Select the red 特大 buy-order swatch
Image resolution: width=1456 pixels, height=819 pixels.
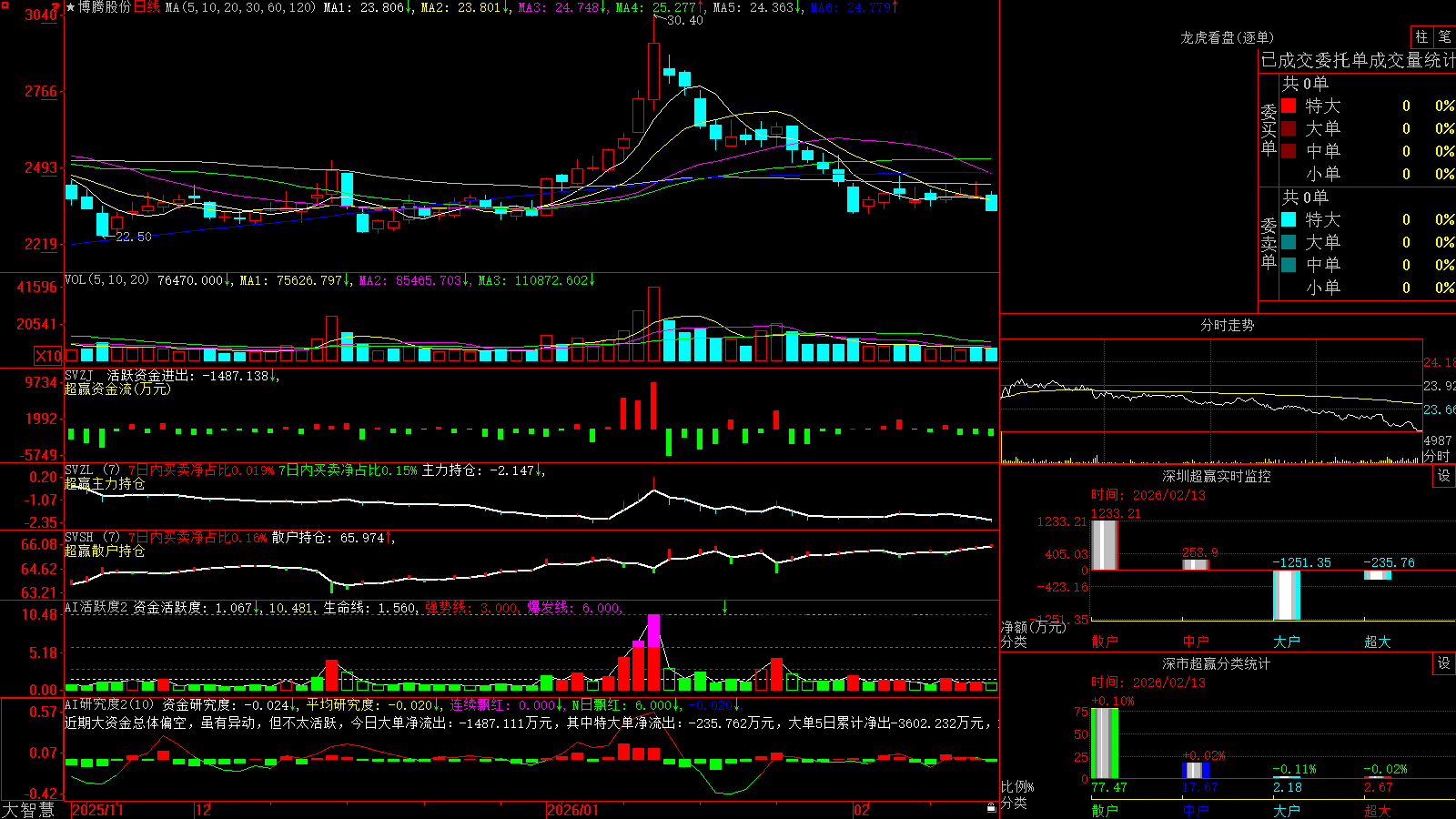1289,106
